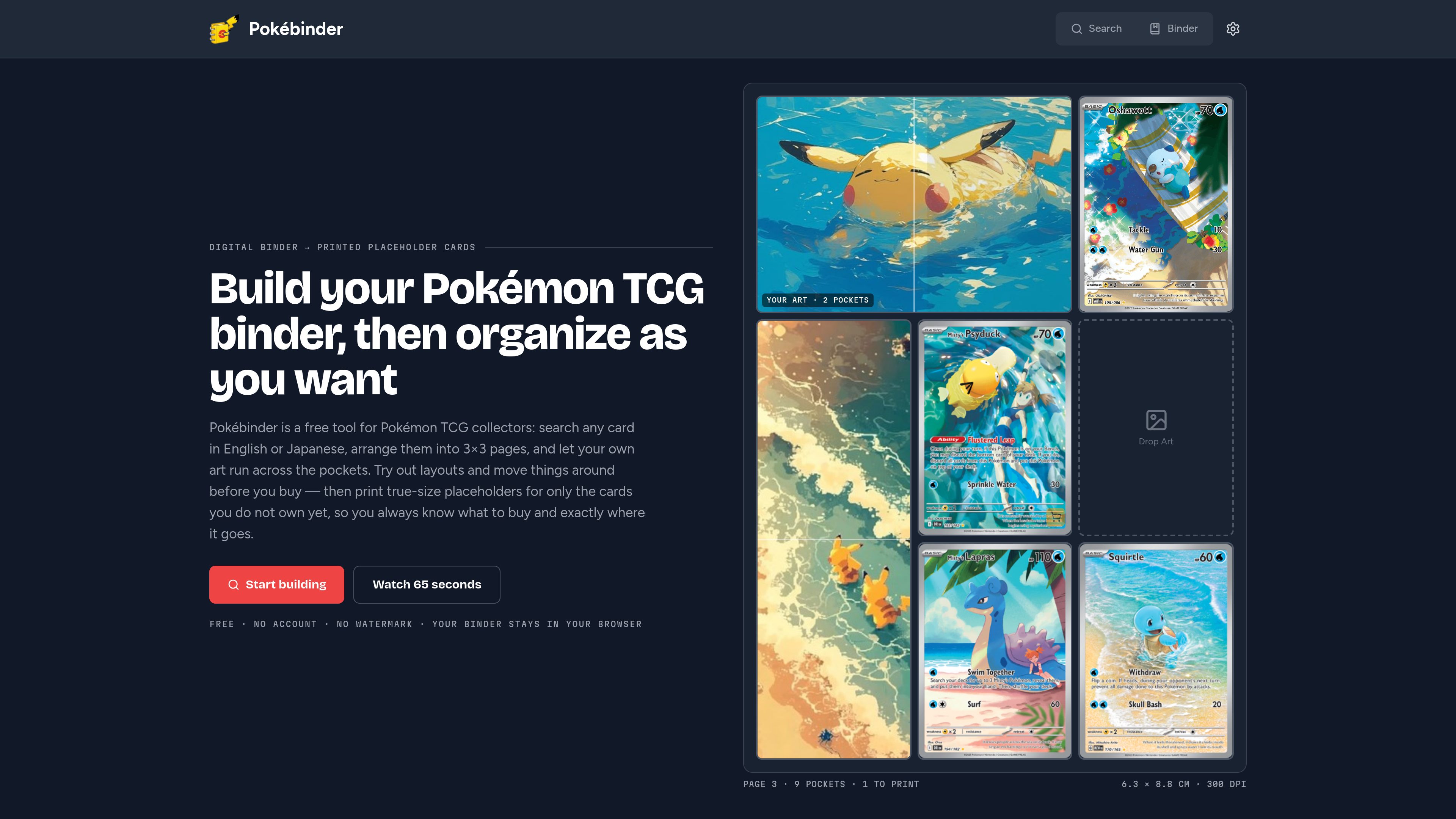Screen dimensions: 1456x819
Task: Click the 'YOUR ART · 2 POCKETS' label
Action: tap(817, 300)
